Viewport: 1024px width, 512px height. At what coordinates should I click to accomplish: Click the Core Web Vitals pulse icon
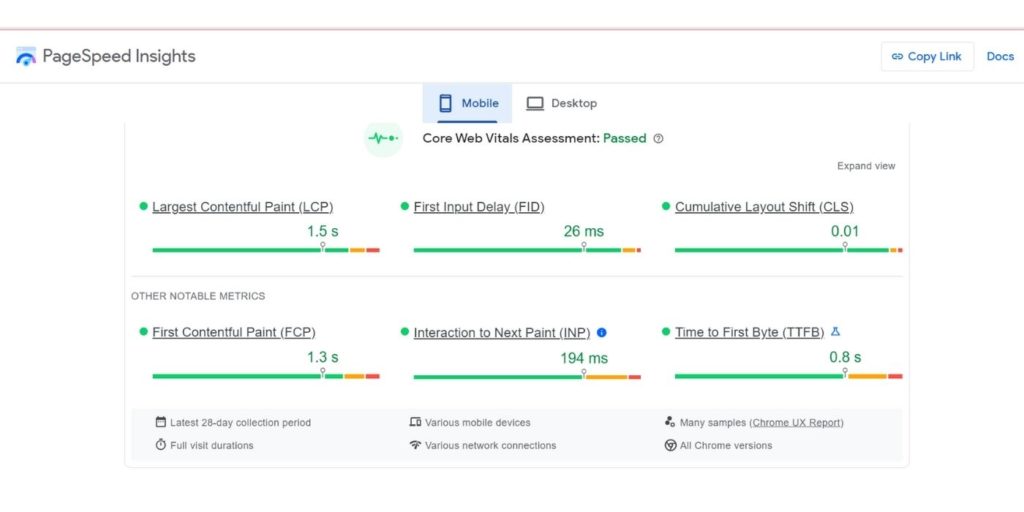pyautogui.click(x=383, y=138)
